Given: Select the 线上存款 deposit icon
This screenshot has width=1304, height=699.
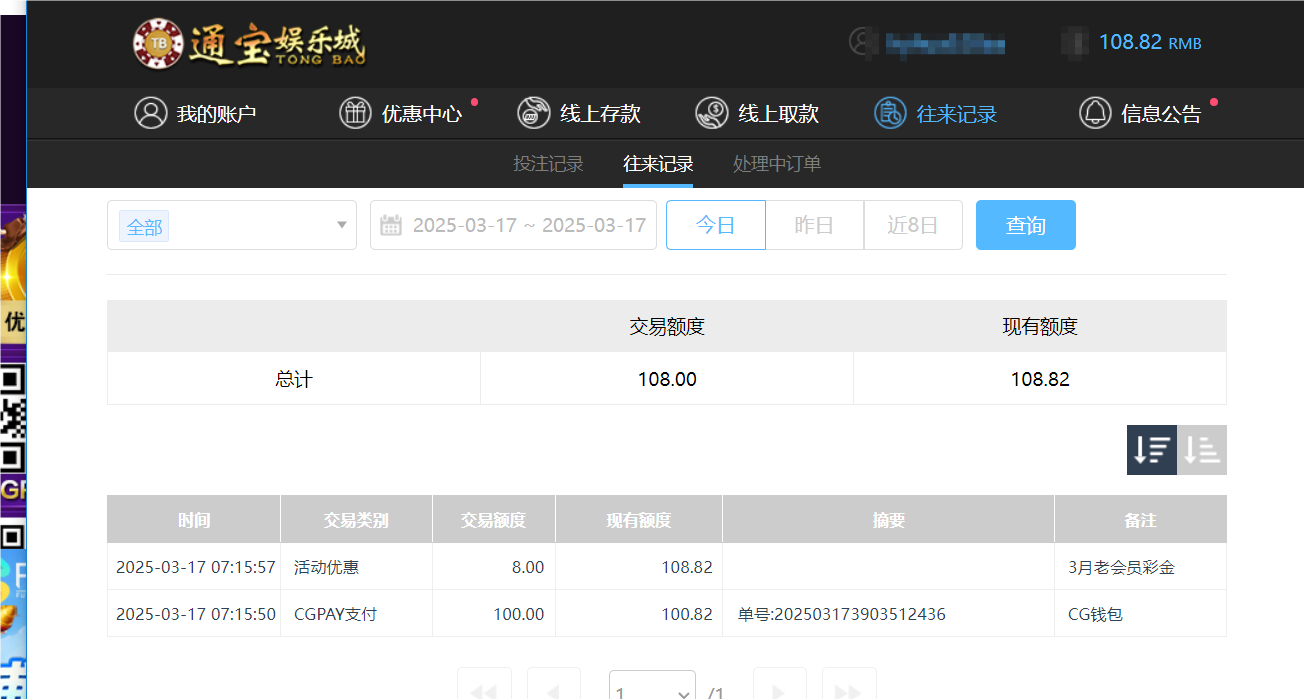Looking at the screenshot, I should point(534,113).
